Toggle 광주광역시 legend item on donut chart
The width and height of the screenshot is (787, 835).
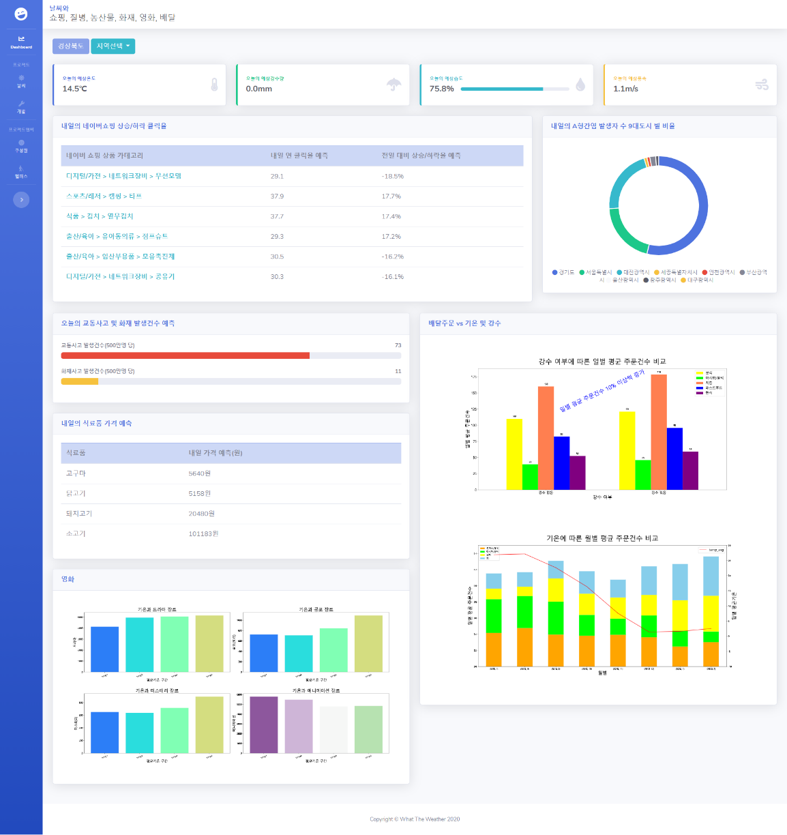660,280
